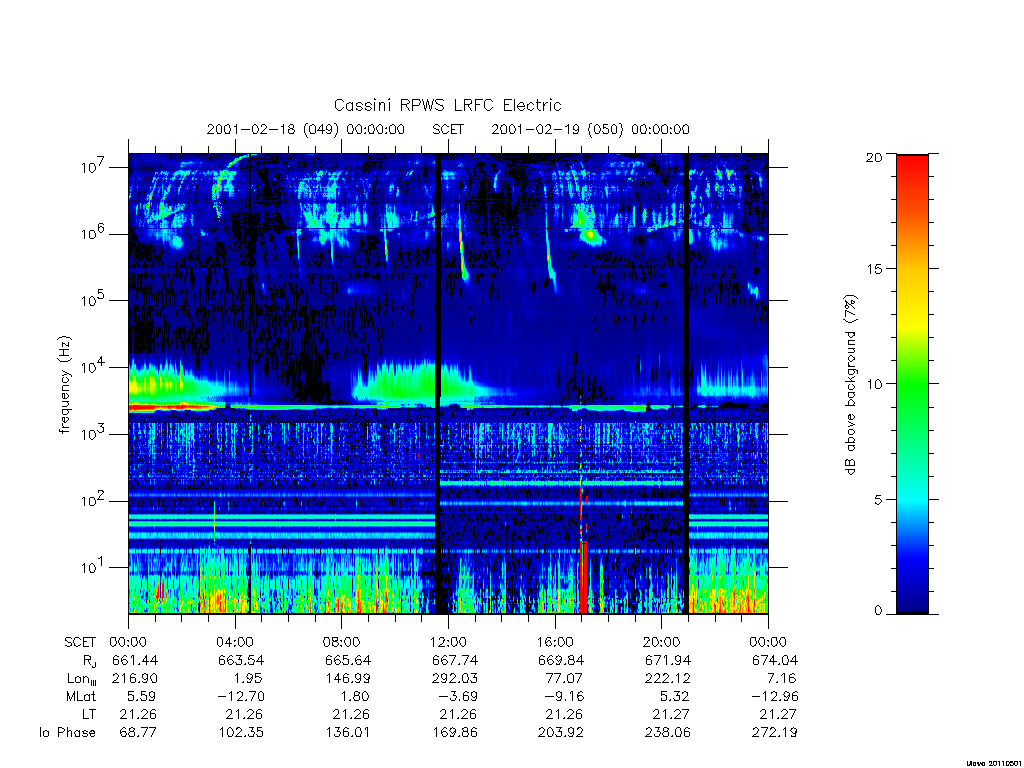Click the 'LonIII' row label
The width and height of the screenshot is (1024, 768).
[82, 679]
